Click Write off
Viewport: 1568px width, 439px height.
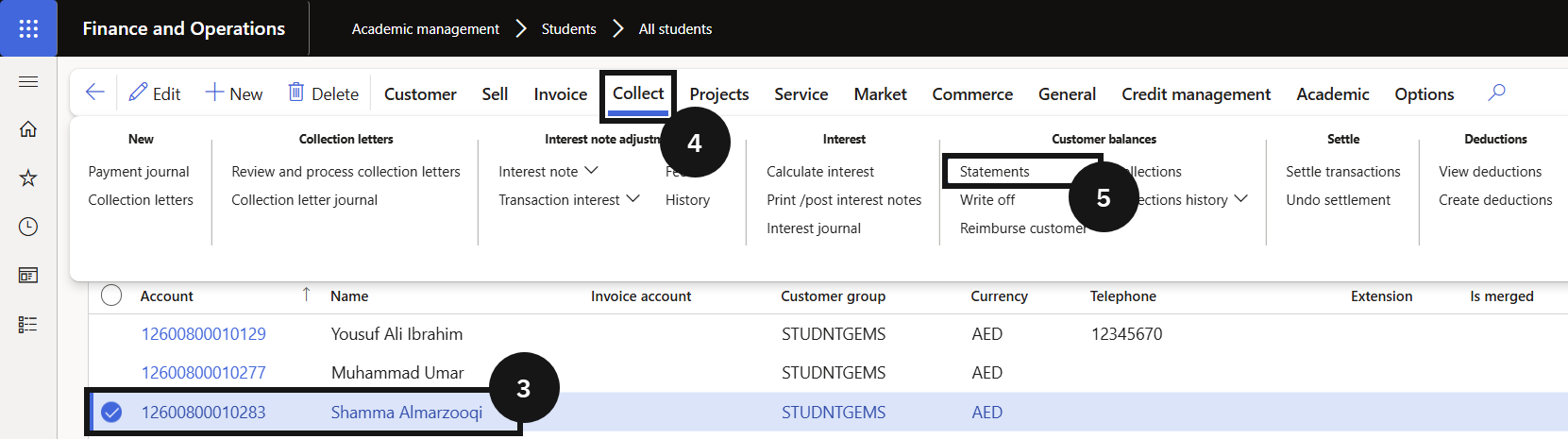tap(987, 200)
